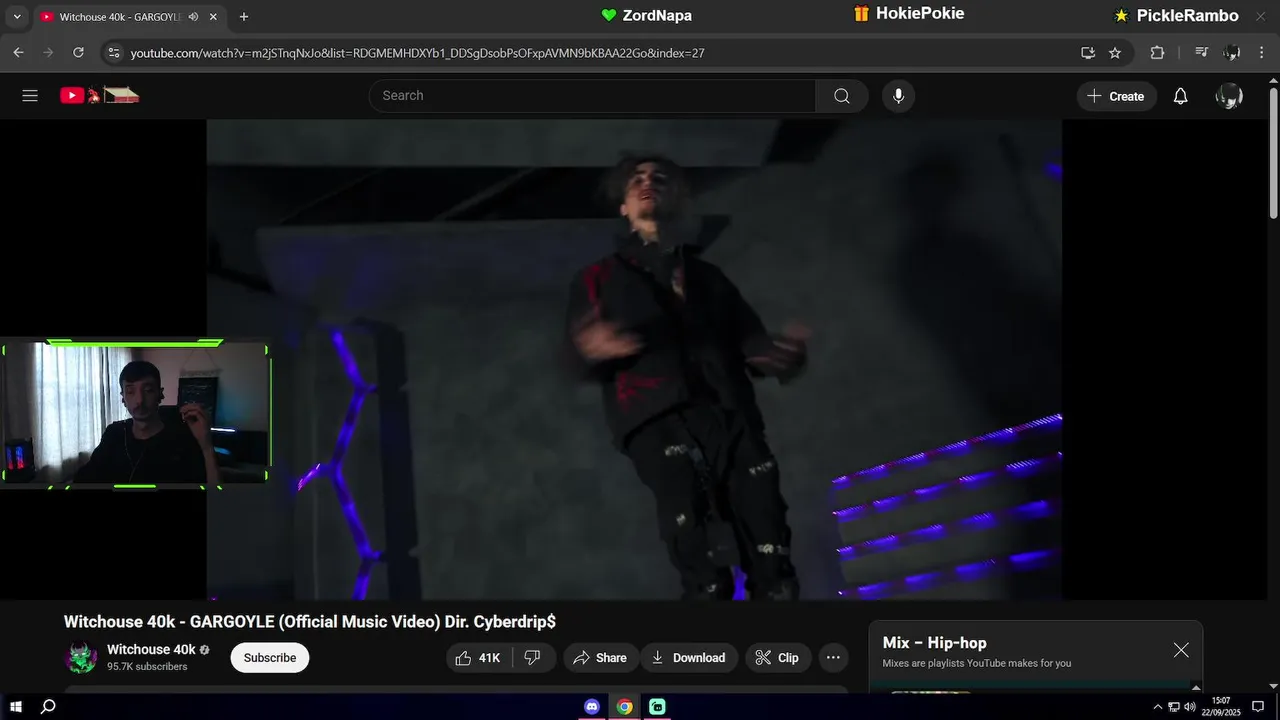The height and width of the screenshot is (720, 1280).
Task: Open Windows notification center
Action: (x=1258, y=707)
